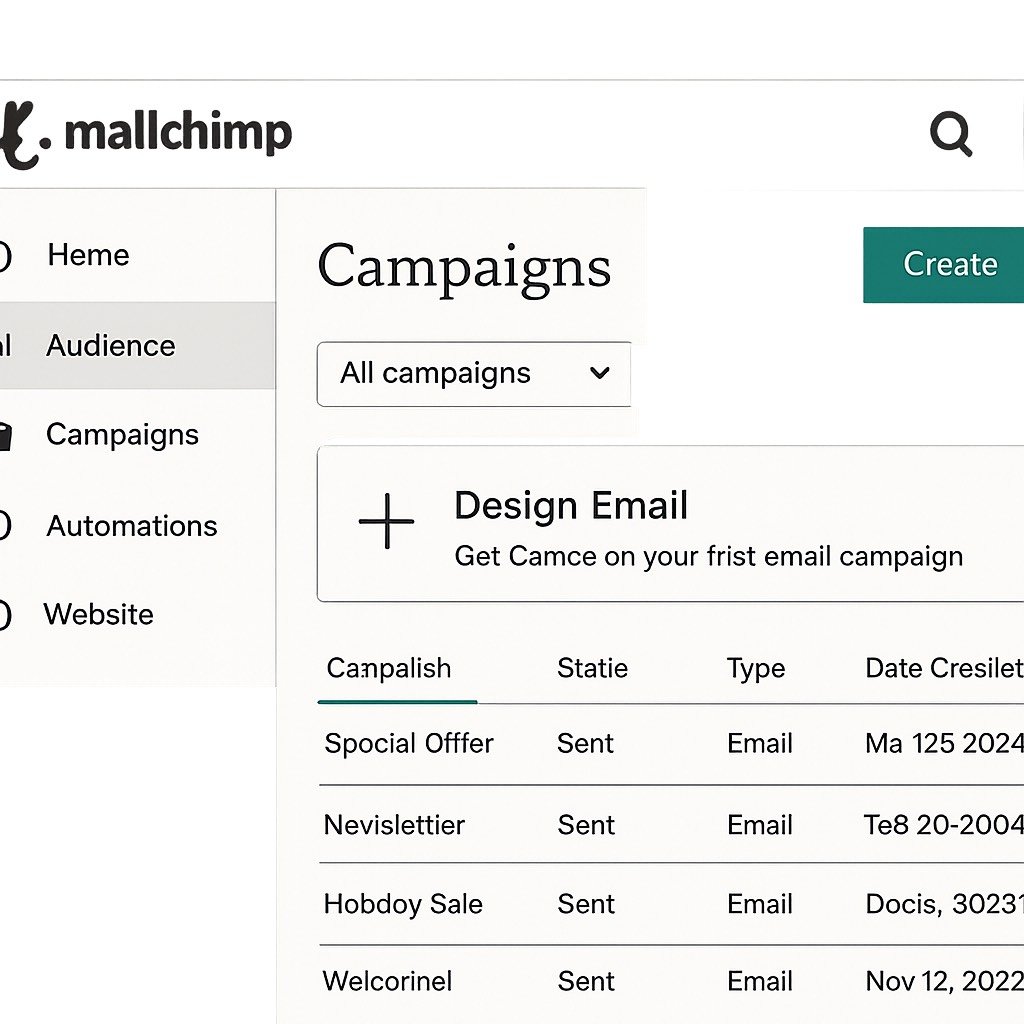Viewport: 1024px width, 1024px height.
Task: Click the Audience sidebar icon
Action: pos(4,345)
